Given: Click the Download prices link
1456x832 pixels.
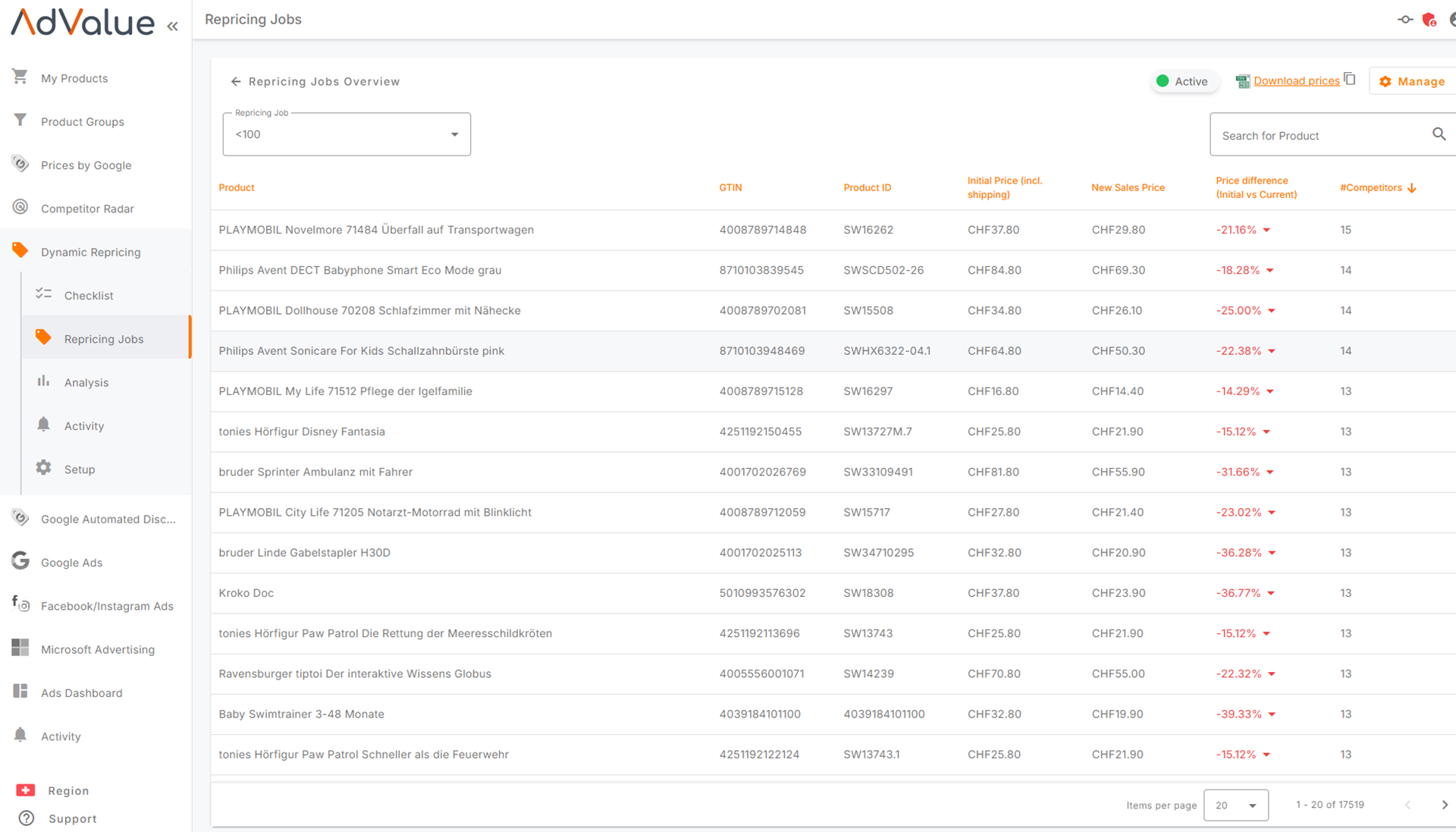Looking at the screenshot, I should [x=1297, y=81].
